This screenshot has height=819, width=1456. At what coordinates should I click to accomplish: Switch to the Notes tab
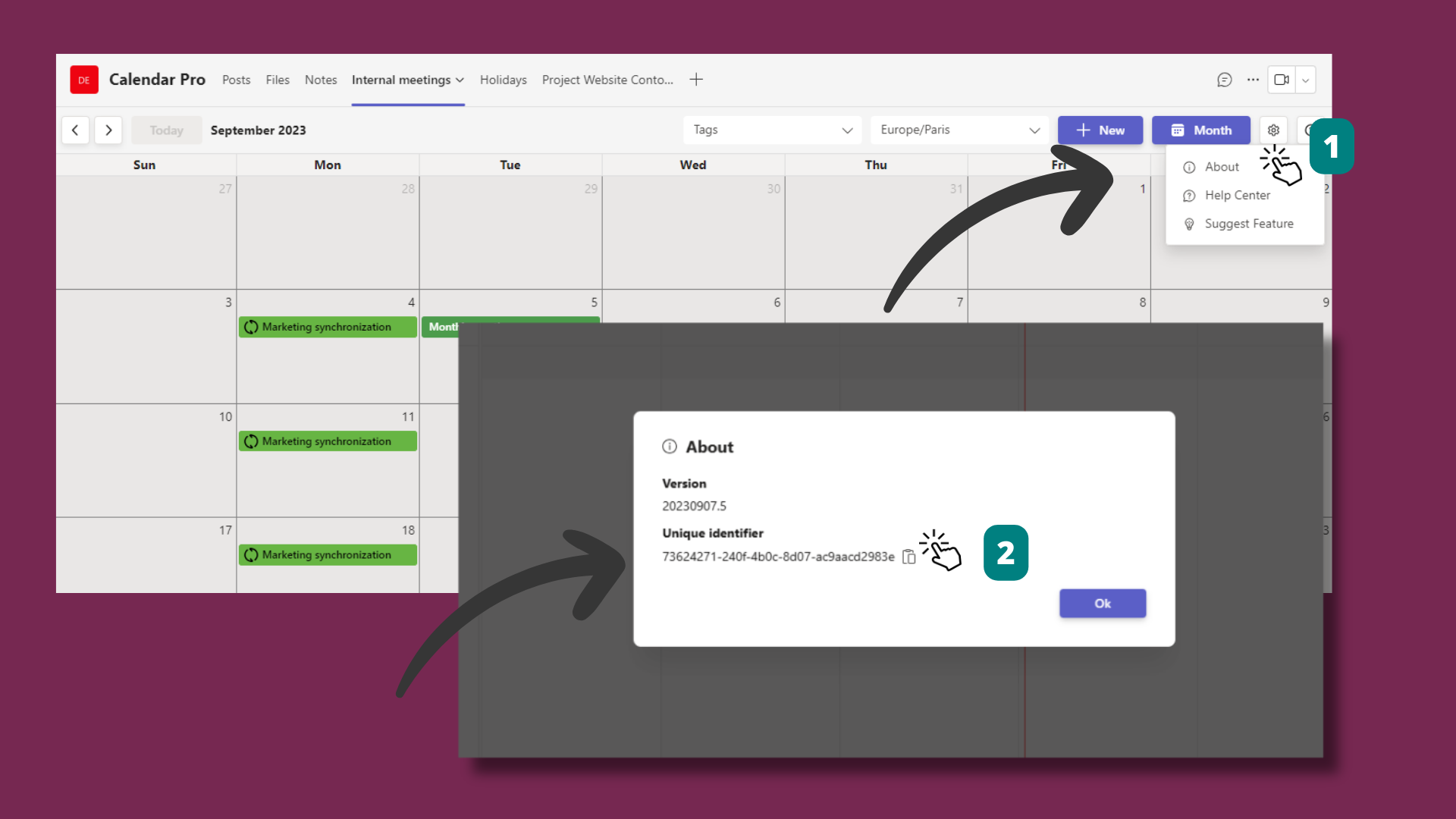pos(321,80)
